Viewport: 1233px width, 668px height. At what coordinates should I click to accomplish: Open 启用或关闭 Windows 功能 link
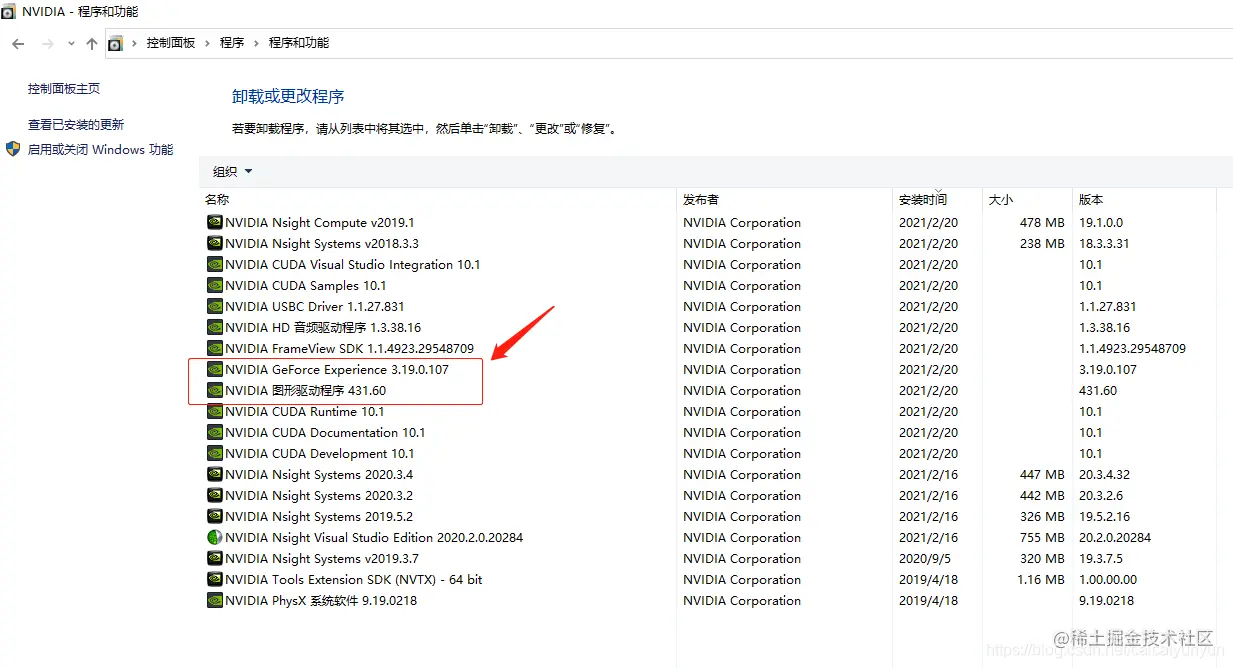click(x=101, y=150)
